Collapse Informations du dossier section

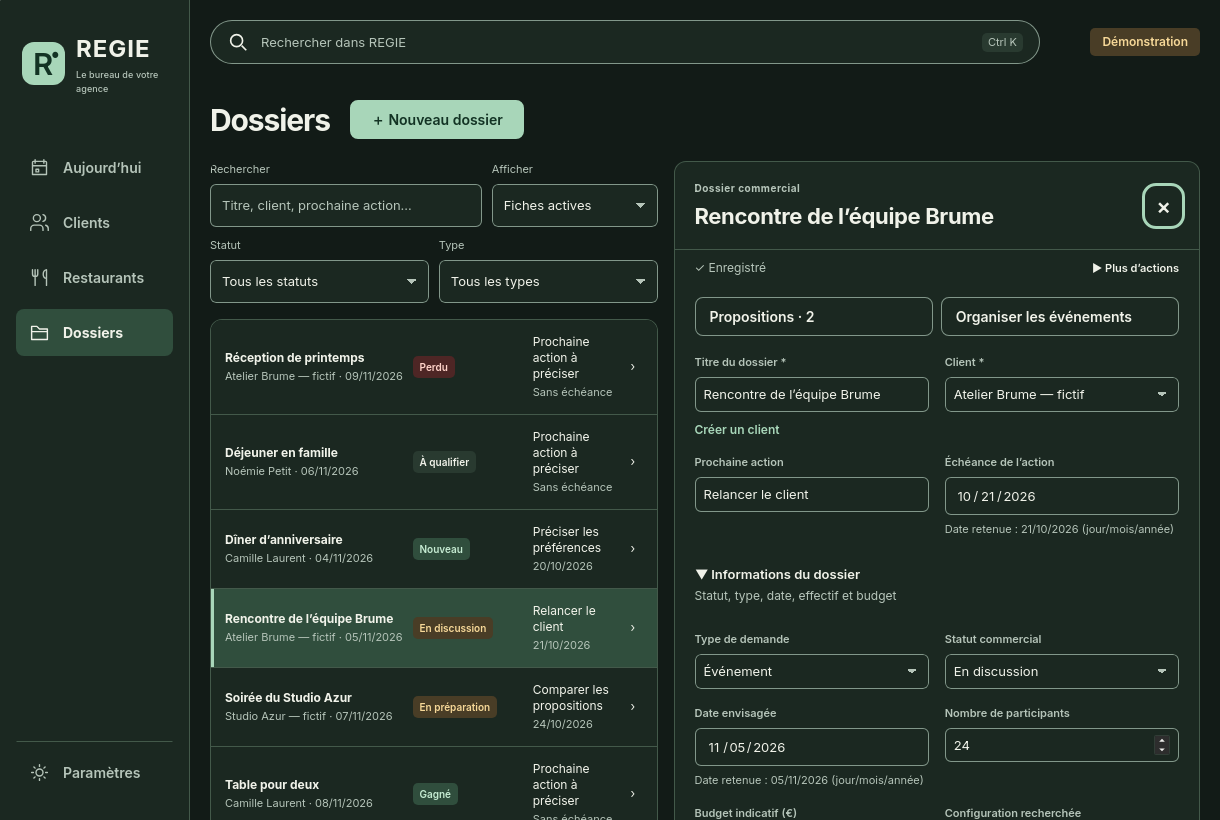click(777, 574)
